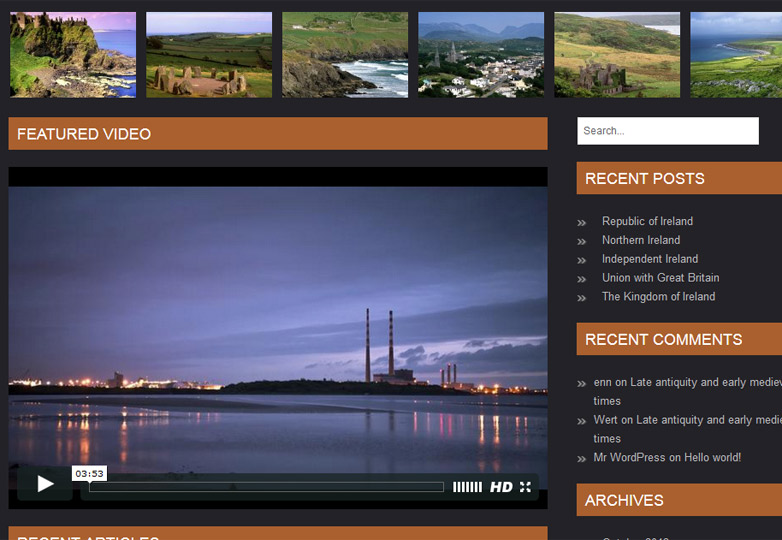Click arrow bullet beside Mr WordPress comment
Image resolution: width=782 pixels, height=540 pixels.
[x=582, y=459]
